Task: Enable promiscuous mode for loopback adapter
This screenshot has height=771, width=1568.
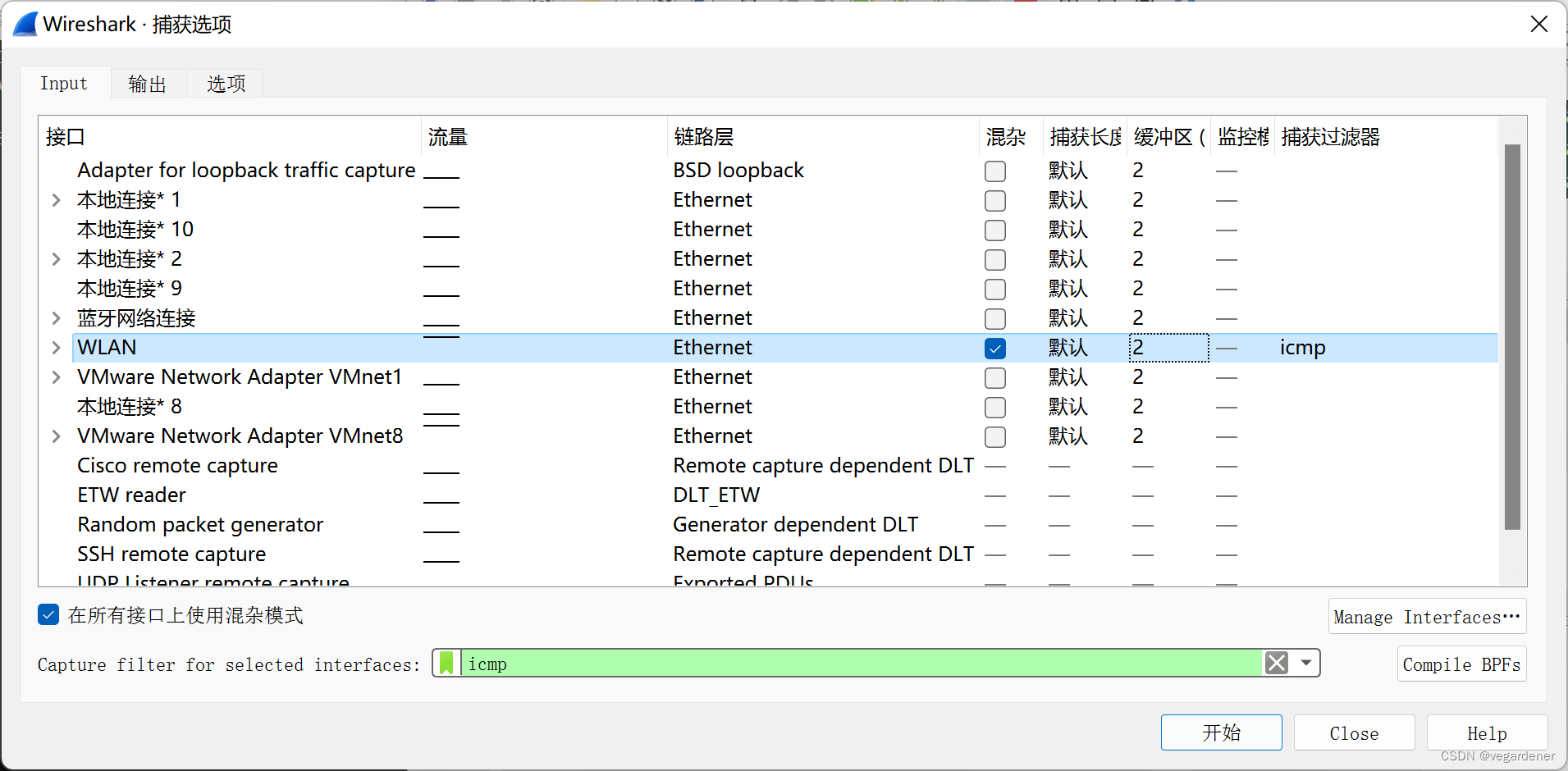Action: (995, 171)
